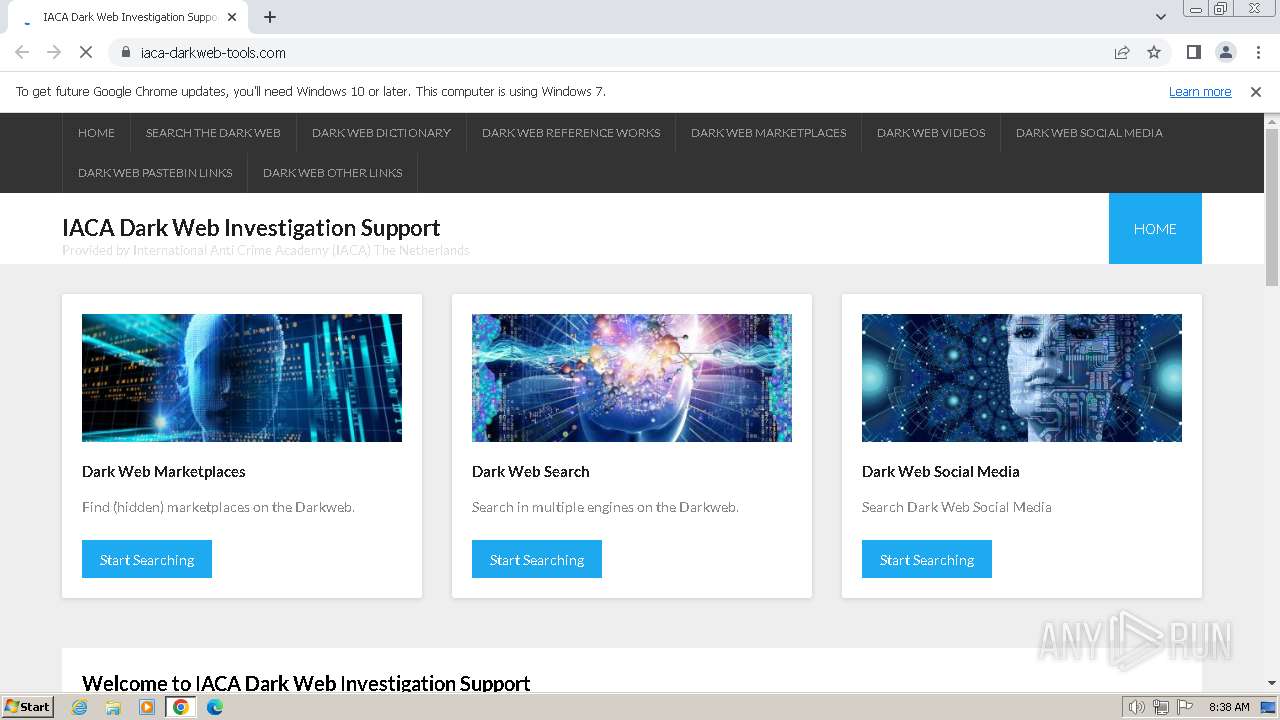
Task: Click the IACA Dark Web Investigation Support title
Action: pos(251,228)
